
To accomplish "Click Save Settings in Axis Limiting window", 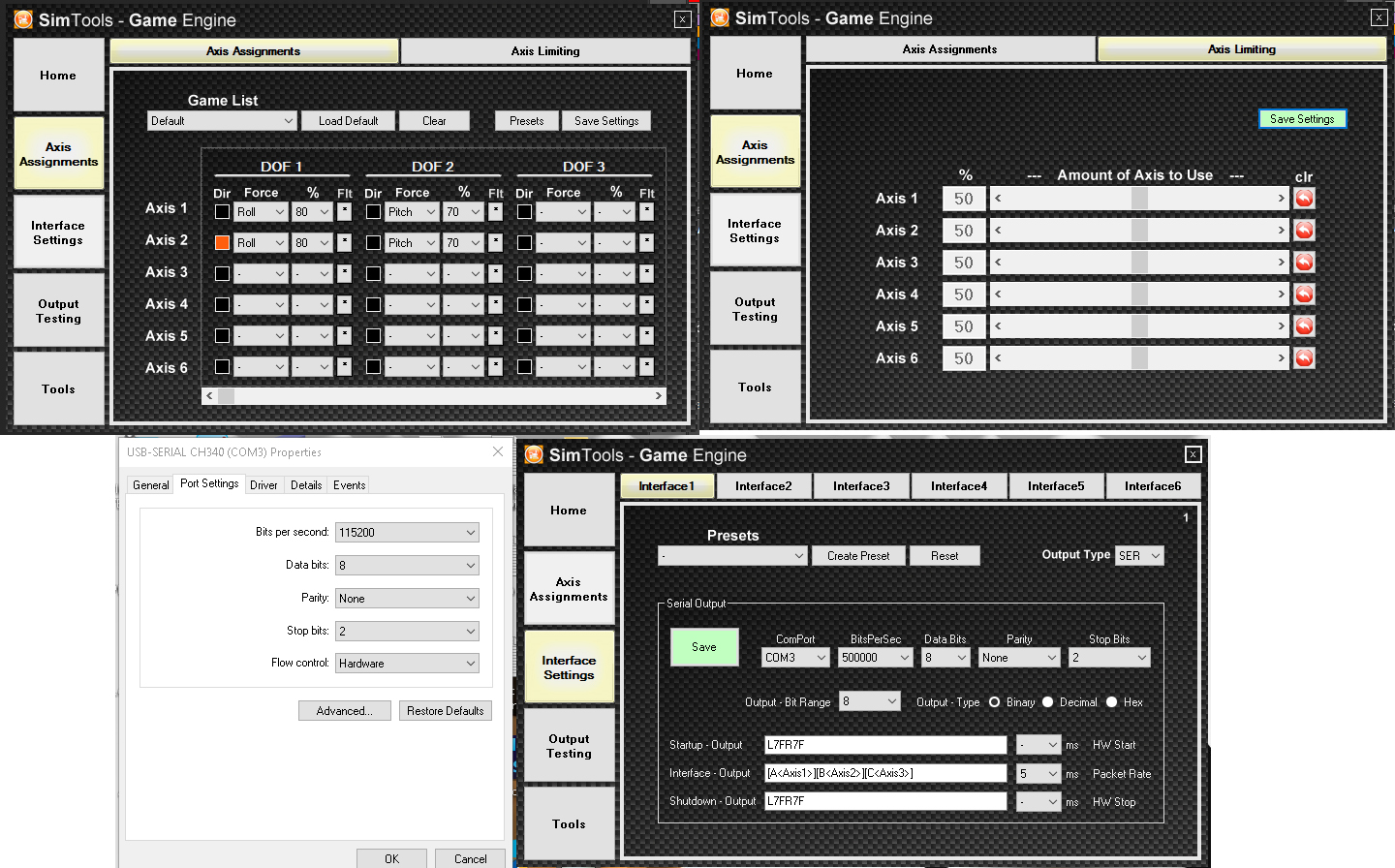I will tap(1302, 119).
